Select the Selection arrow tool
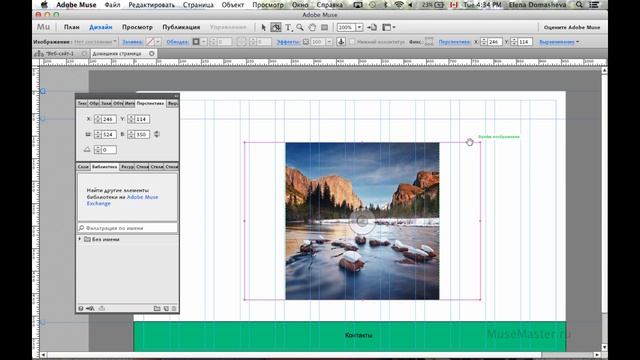Image resolution: width=640 pixels, height=360 pixels. coord(263,27)
